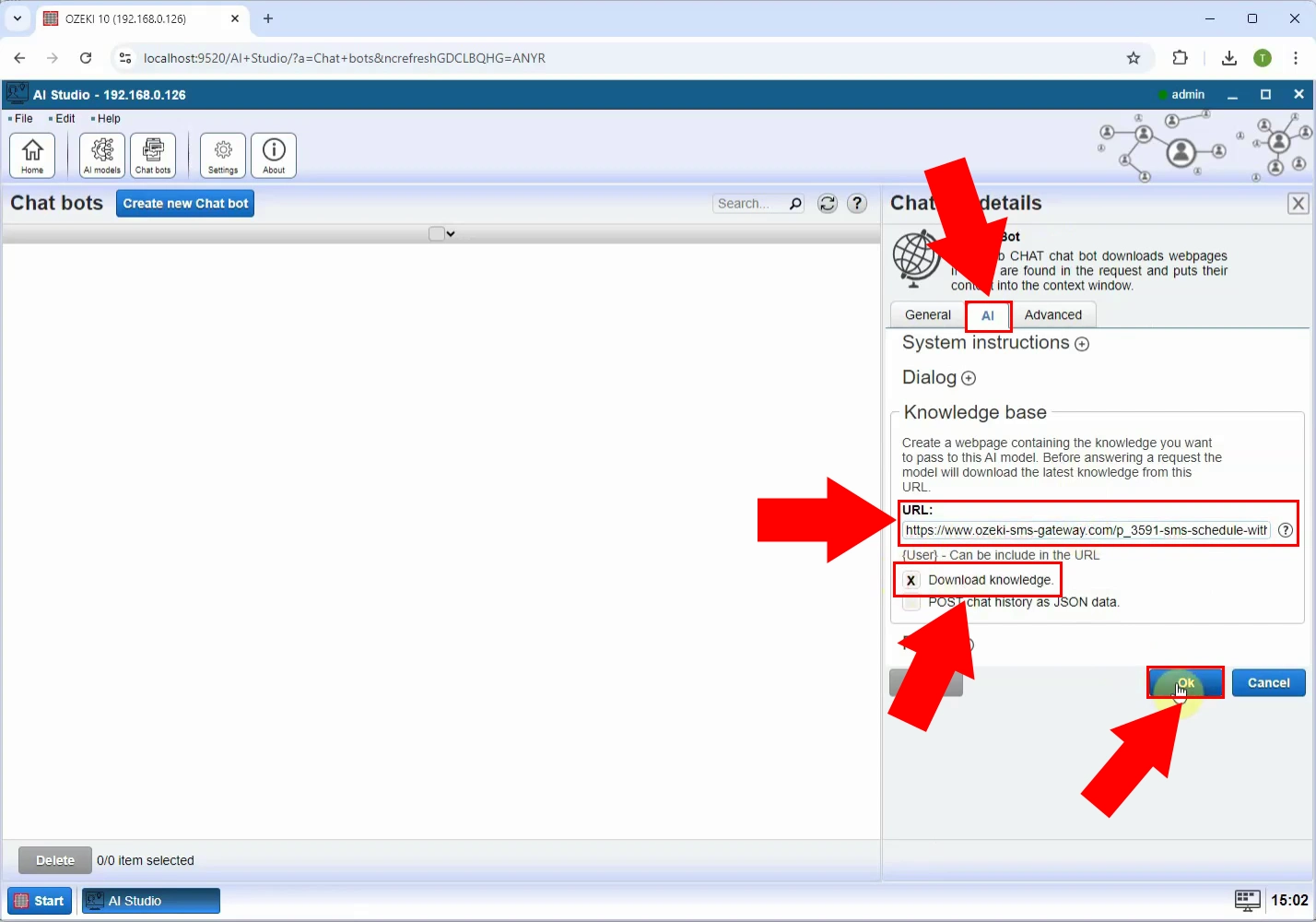This screenshot has width=1316, height=922.
Task: Bookmark this page with the star icon
Action: (x=1134, y=58)
